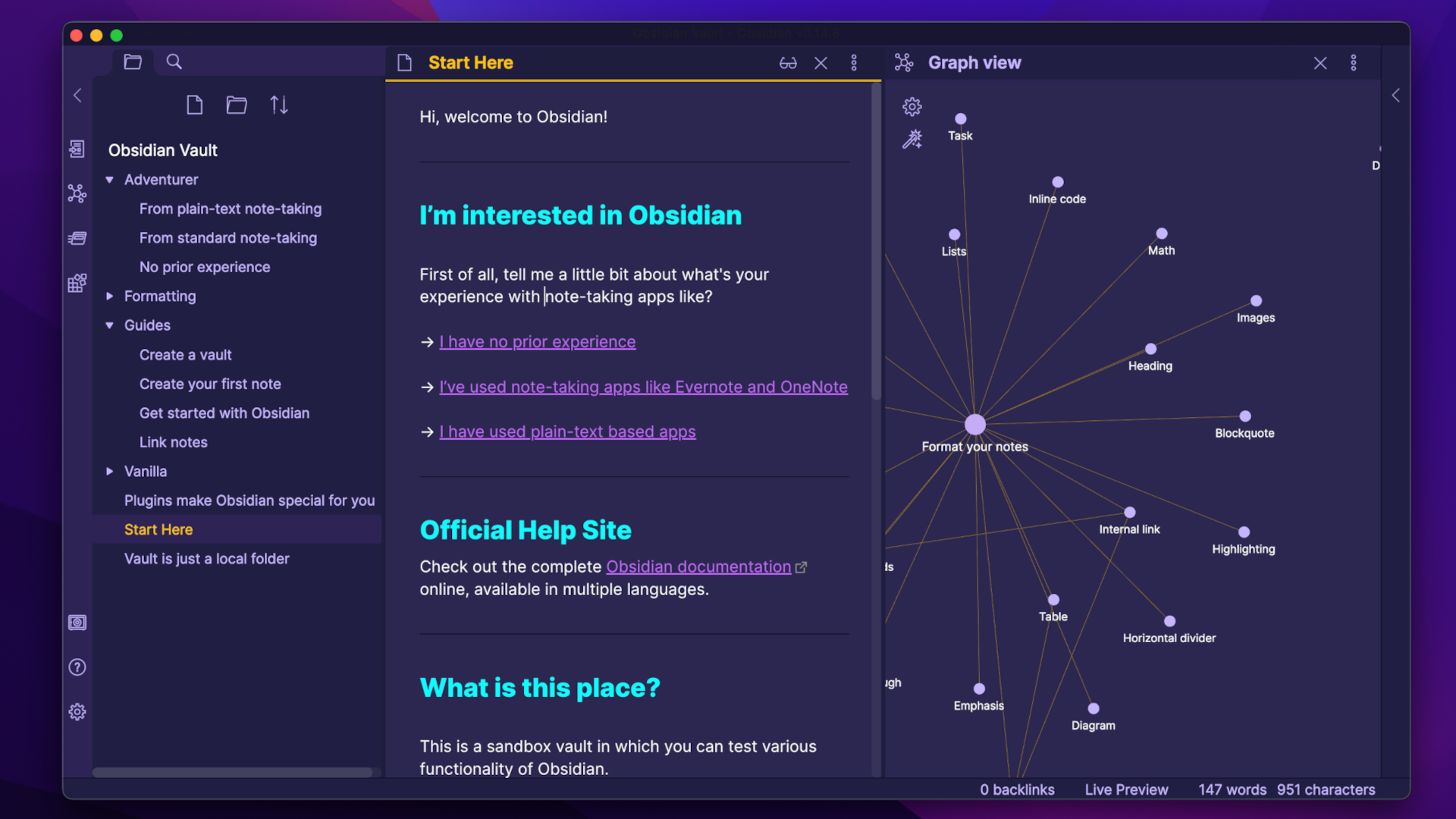Collapse the right sidebar with the chevron
Viewport: 1456px width, 819px height.
(1396, 95)
